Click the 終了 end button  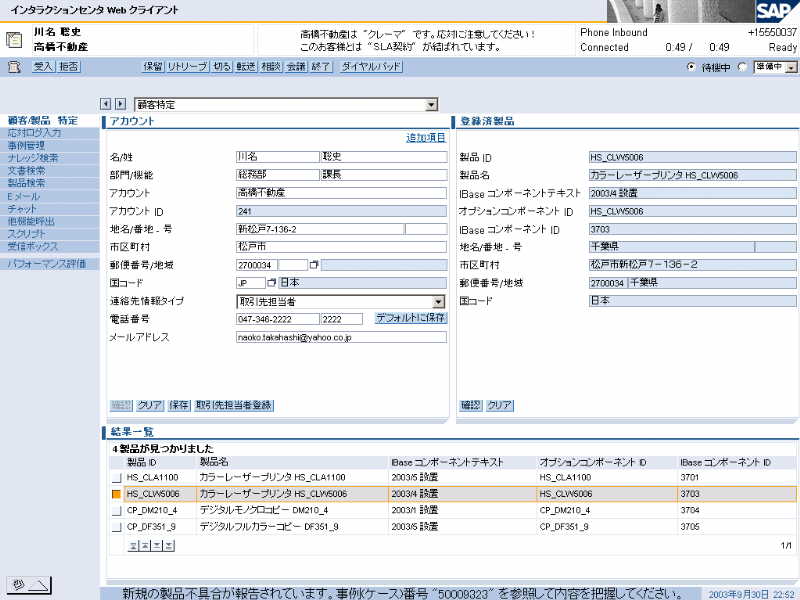click(x=321, y=66)
